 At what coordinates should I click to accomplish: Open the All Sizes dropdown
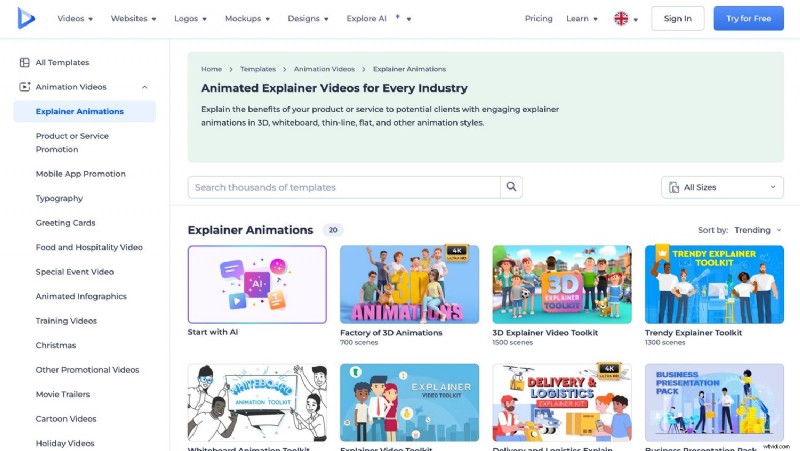(x=722, y=187)
